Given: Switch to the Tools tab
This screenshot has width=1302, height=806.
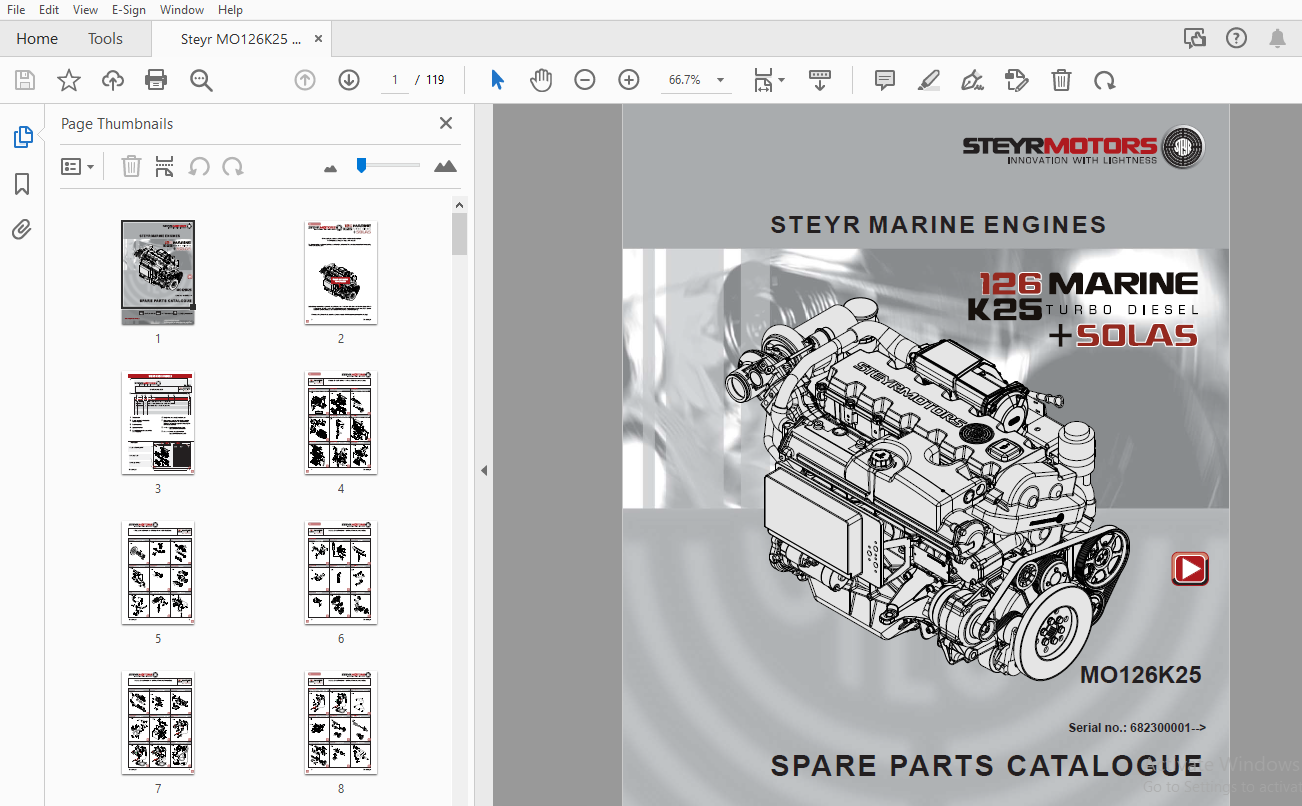Looking at the screenshot, I should (105, 39).
